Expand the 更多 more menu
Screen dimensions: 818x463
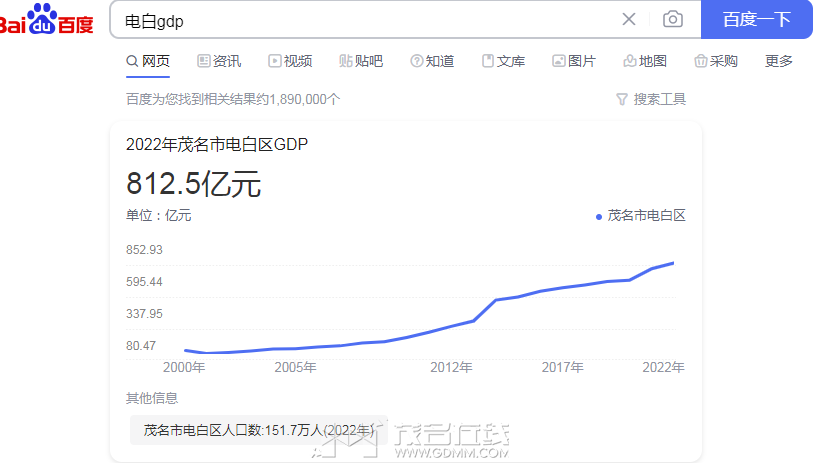778,62
